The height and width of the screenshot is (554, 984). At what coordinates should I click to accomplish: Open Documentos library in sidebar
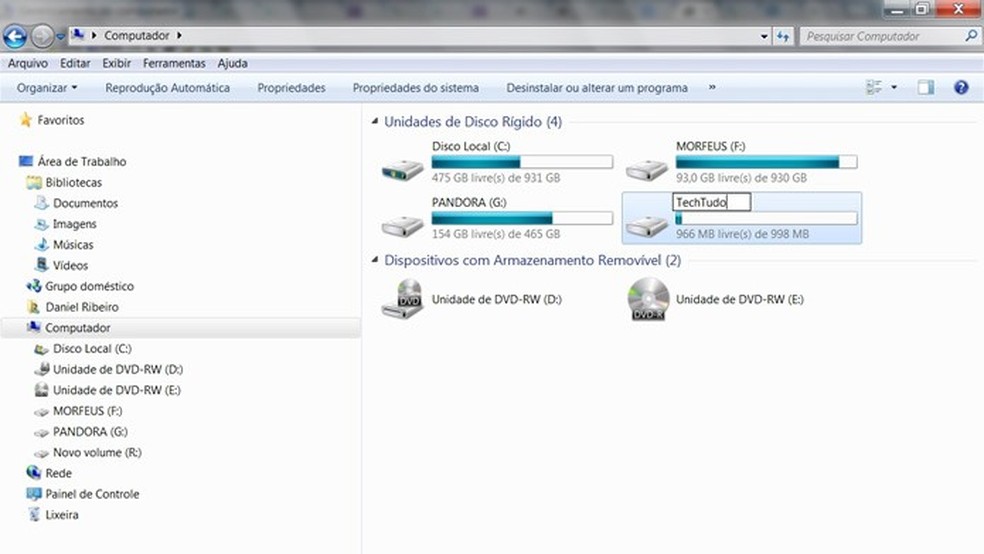tap(85, 203)
